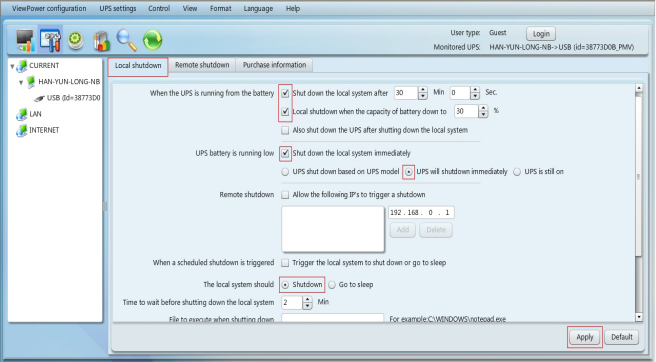Open the View menu
The width and height of the screenshot is (656, 362).
(190, 8)
